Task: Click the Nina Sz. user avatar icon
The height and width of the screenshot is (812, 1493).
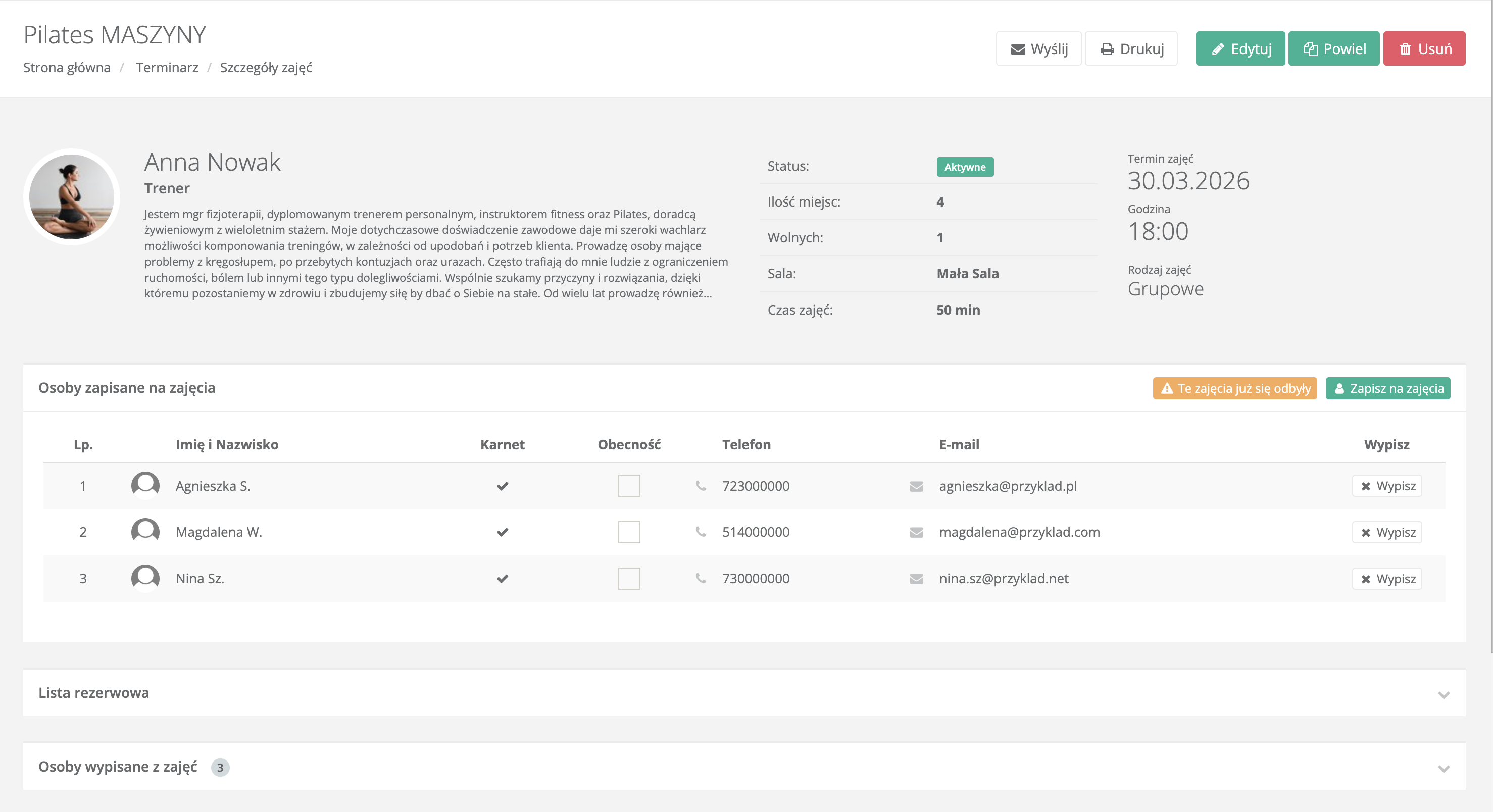Action: pos(145,577)
